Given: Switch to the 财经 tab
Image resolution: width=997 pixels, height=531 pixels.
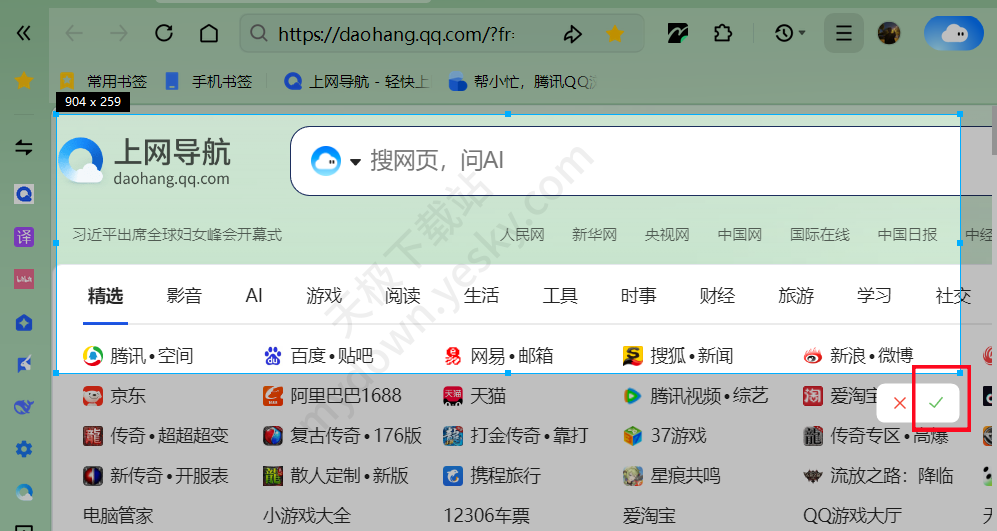Looking at the screenshot, I should pos(717,296).
